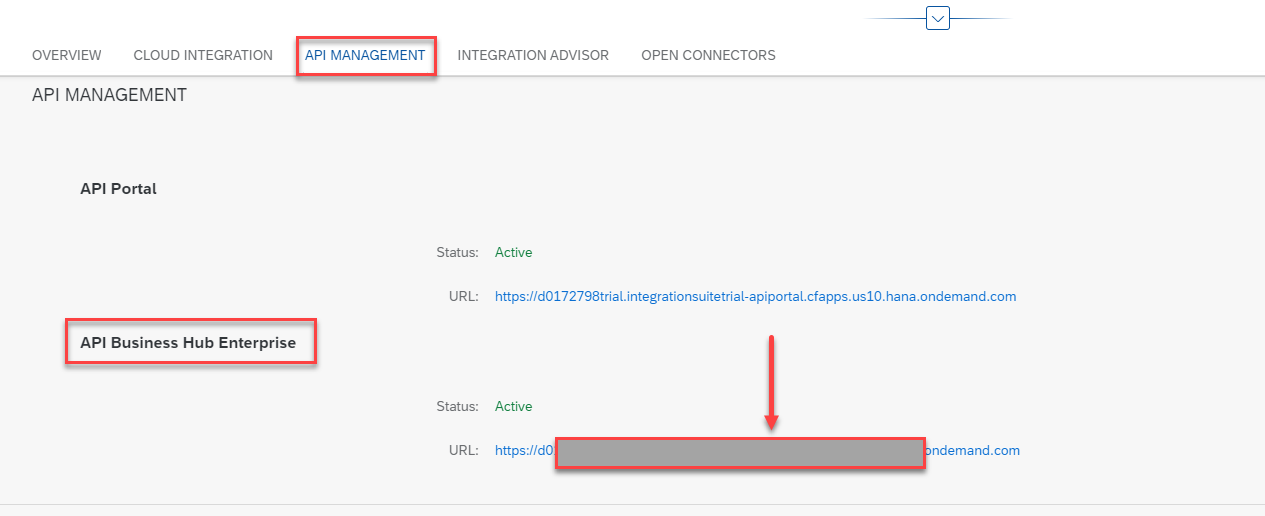Switch to the Overview tab
1265x516 pixels.
[66, 55]
